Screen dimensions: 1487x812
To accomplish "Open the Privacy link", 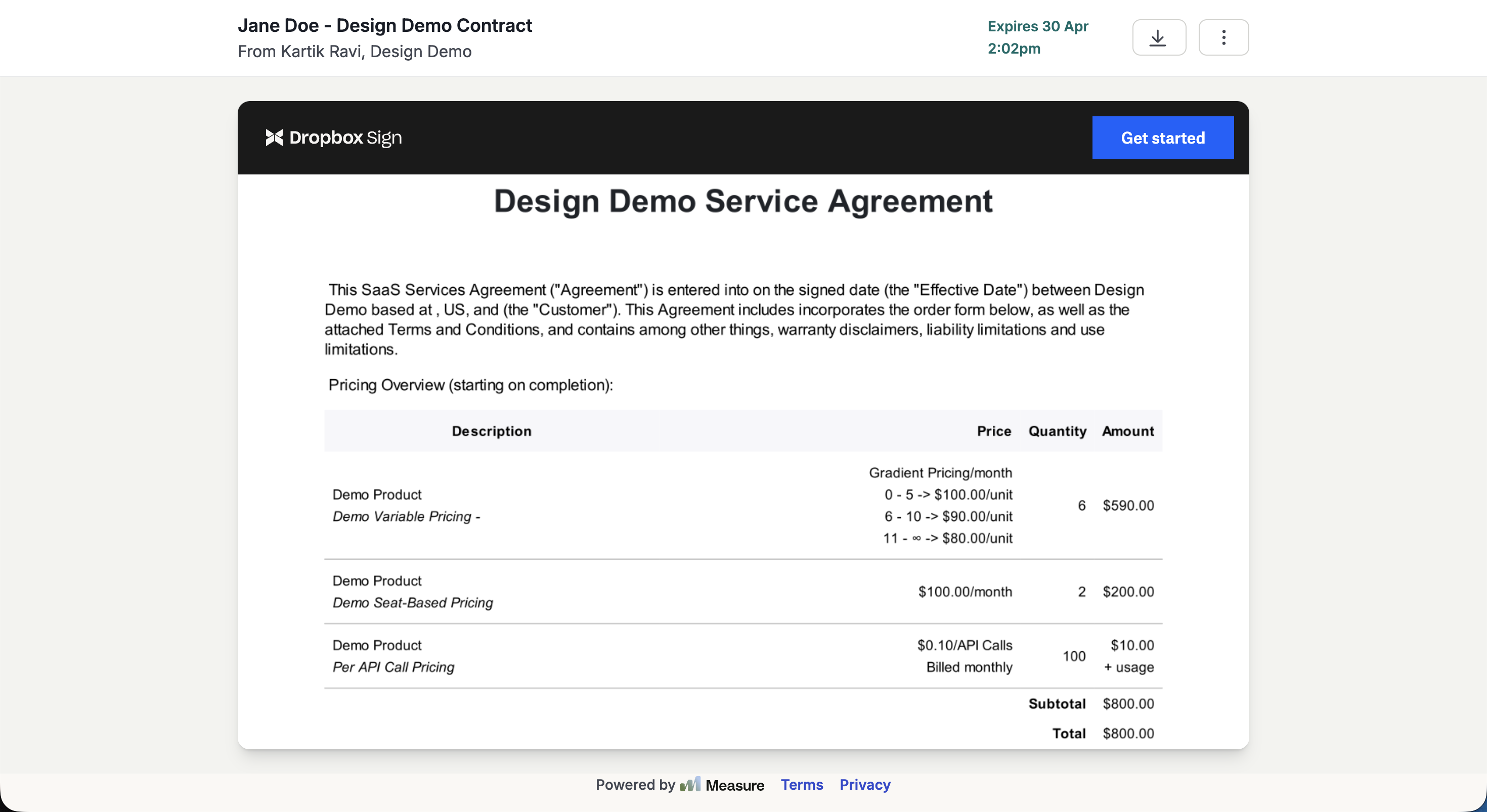I will [x=865, y=785].
